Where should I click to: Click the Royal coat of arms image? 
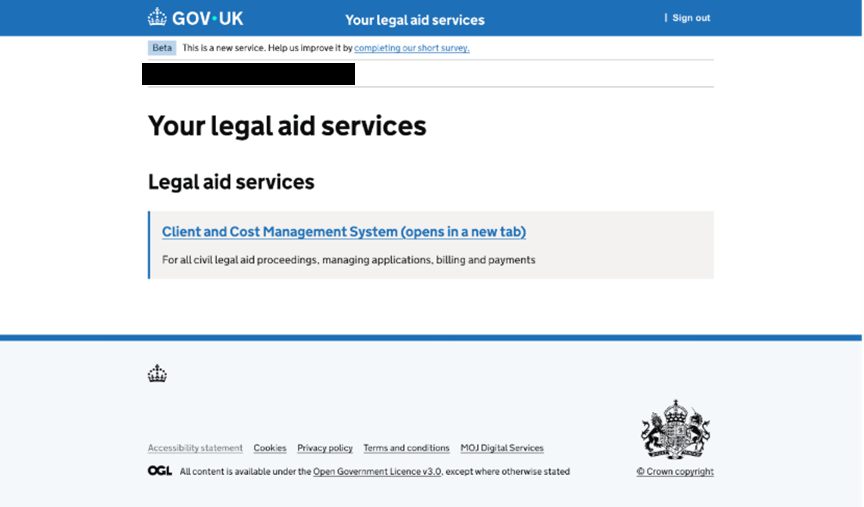(674, 430)
